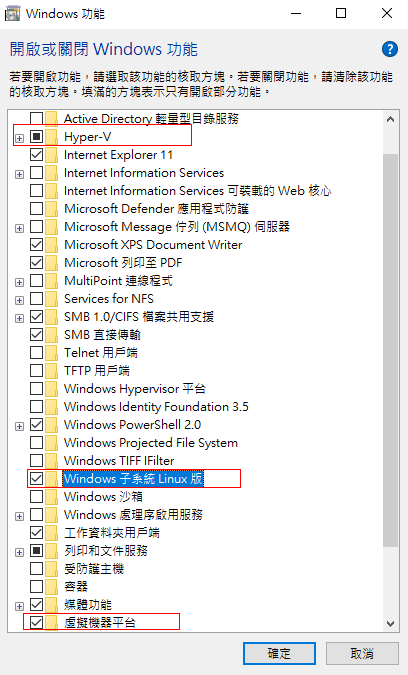This screenshot has height=675, width=408.
Task: Expand the 列印和文件服務 tree node
Action: tap(19, 552)
